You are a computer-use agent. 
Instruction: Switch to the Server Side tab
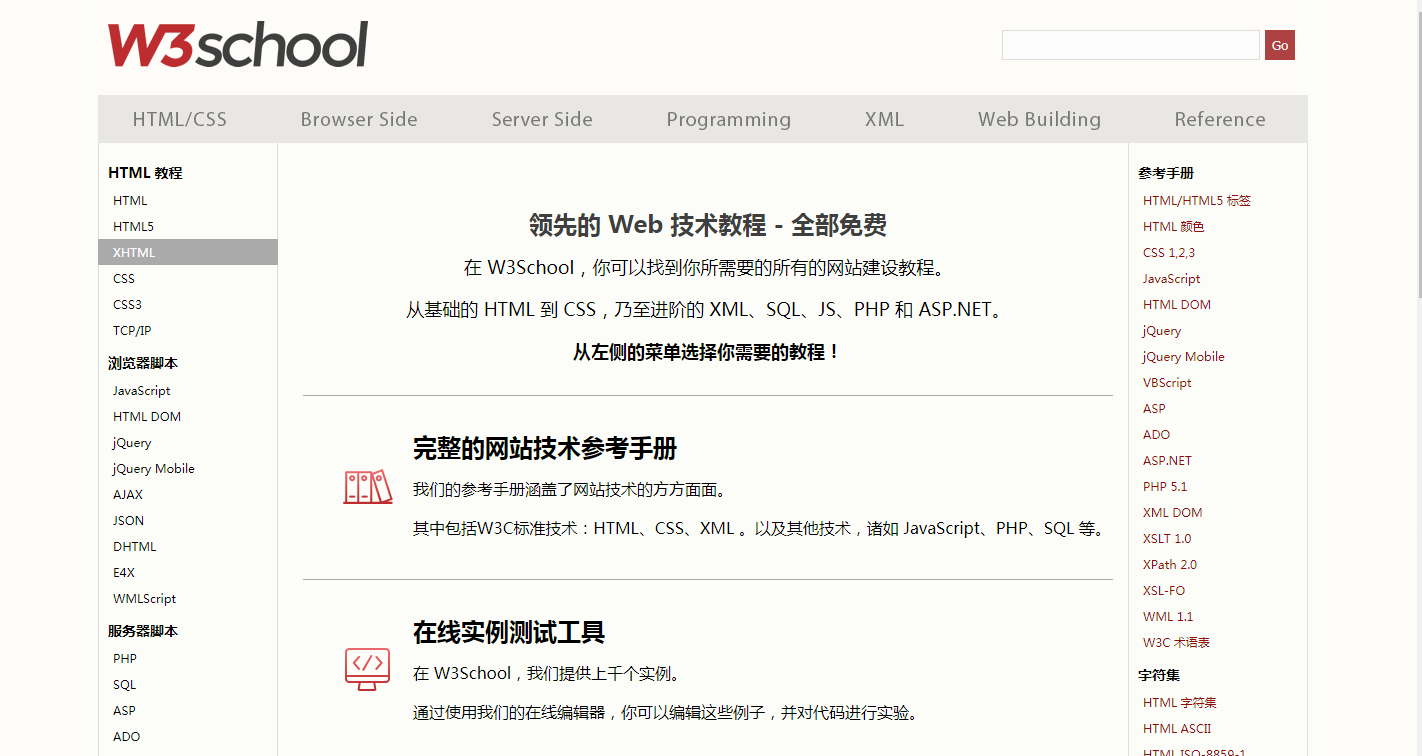(542, 119)
